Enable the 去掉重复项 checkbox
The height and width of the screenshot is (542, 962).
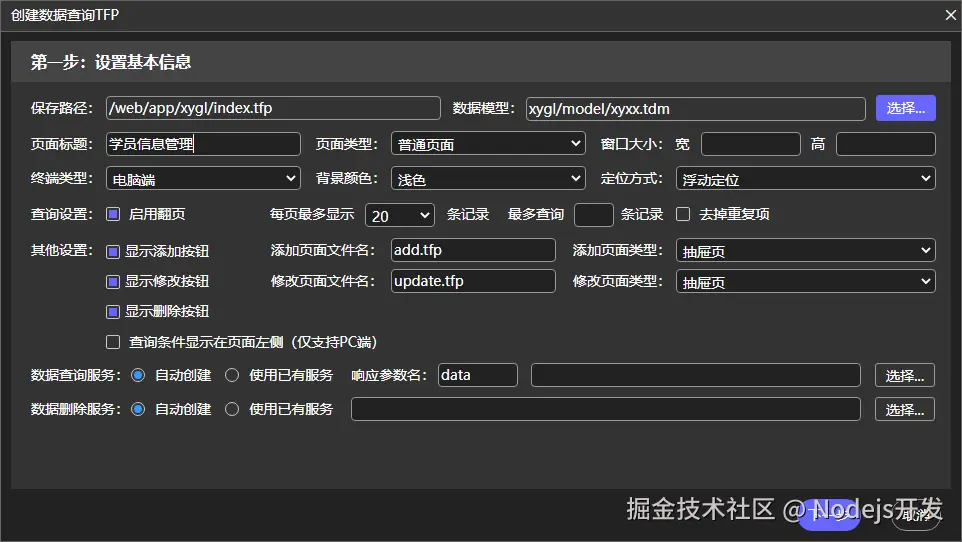tap(683, 214)
